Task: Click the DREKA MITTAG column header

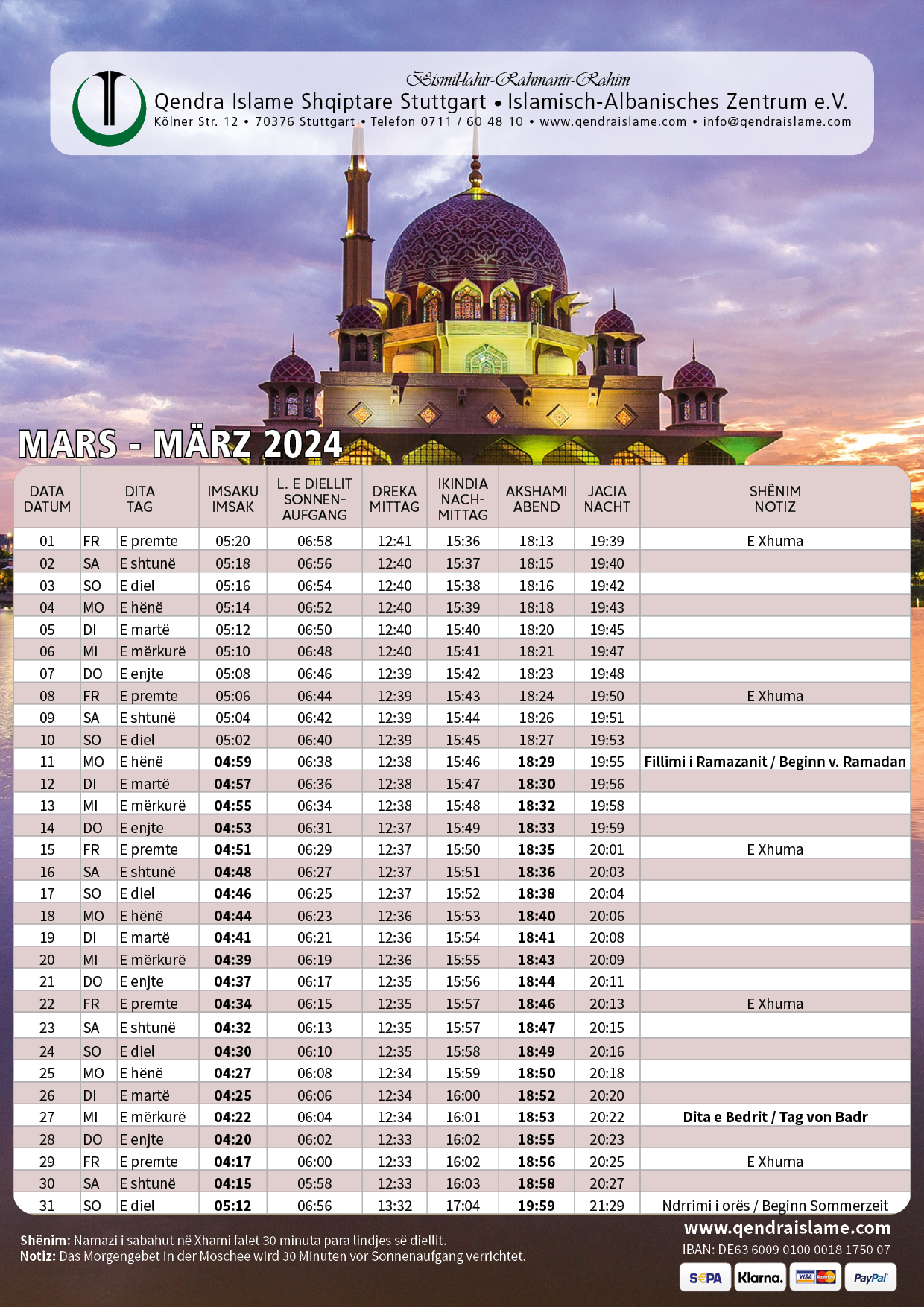Action: pyautogui.click(x=394, y=499)
